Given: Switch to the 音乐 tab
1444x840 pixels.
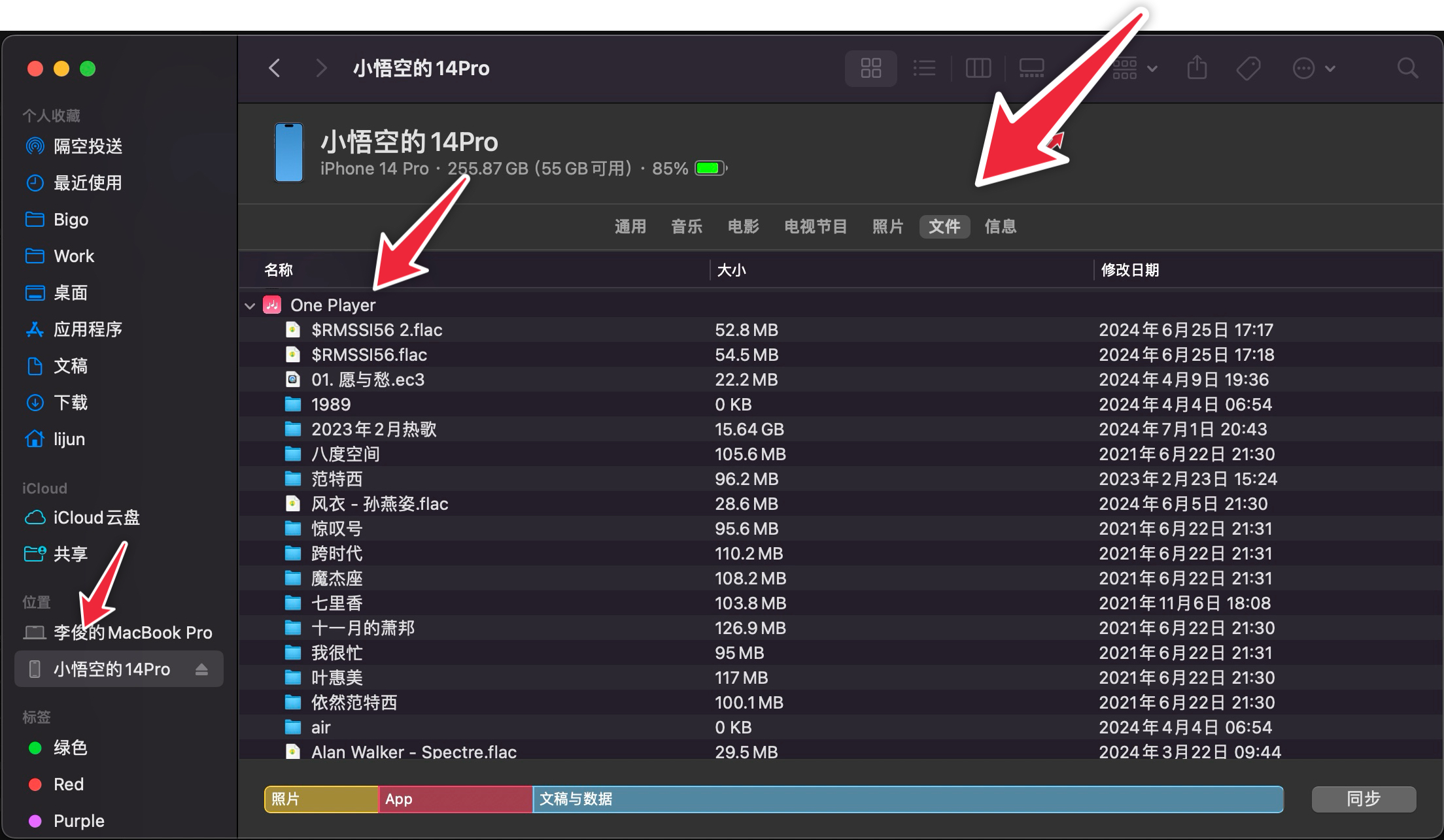Looking at the screenshot, I should pos(687,227).
